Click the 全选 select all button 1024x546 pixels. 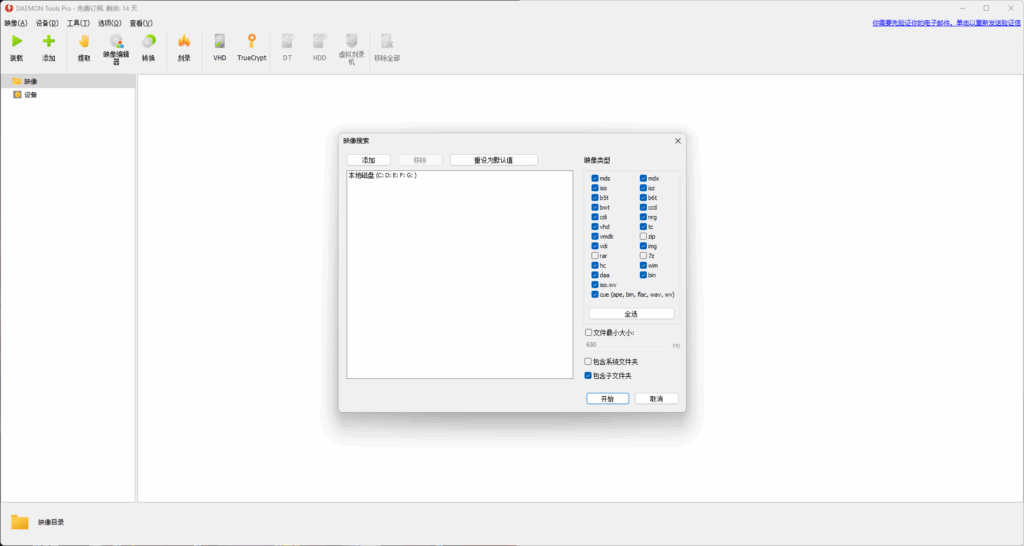click(632, 314)
